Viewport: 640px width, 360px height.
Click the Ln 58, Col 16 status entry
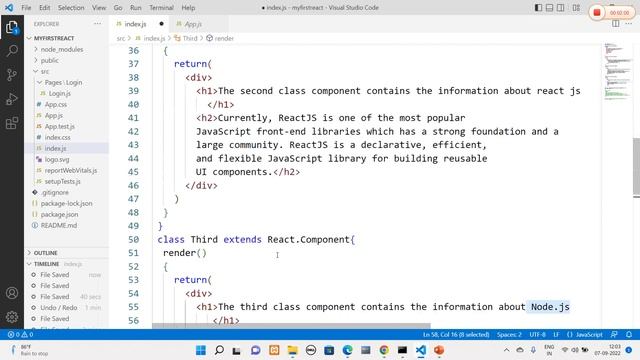(456, 334)
